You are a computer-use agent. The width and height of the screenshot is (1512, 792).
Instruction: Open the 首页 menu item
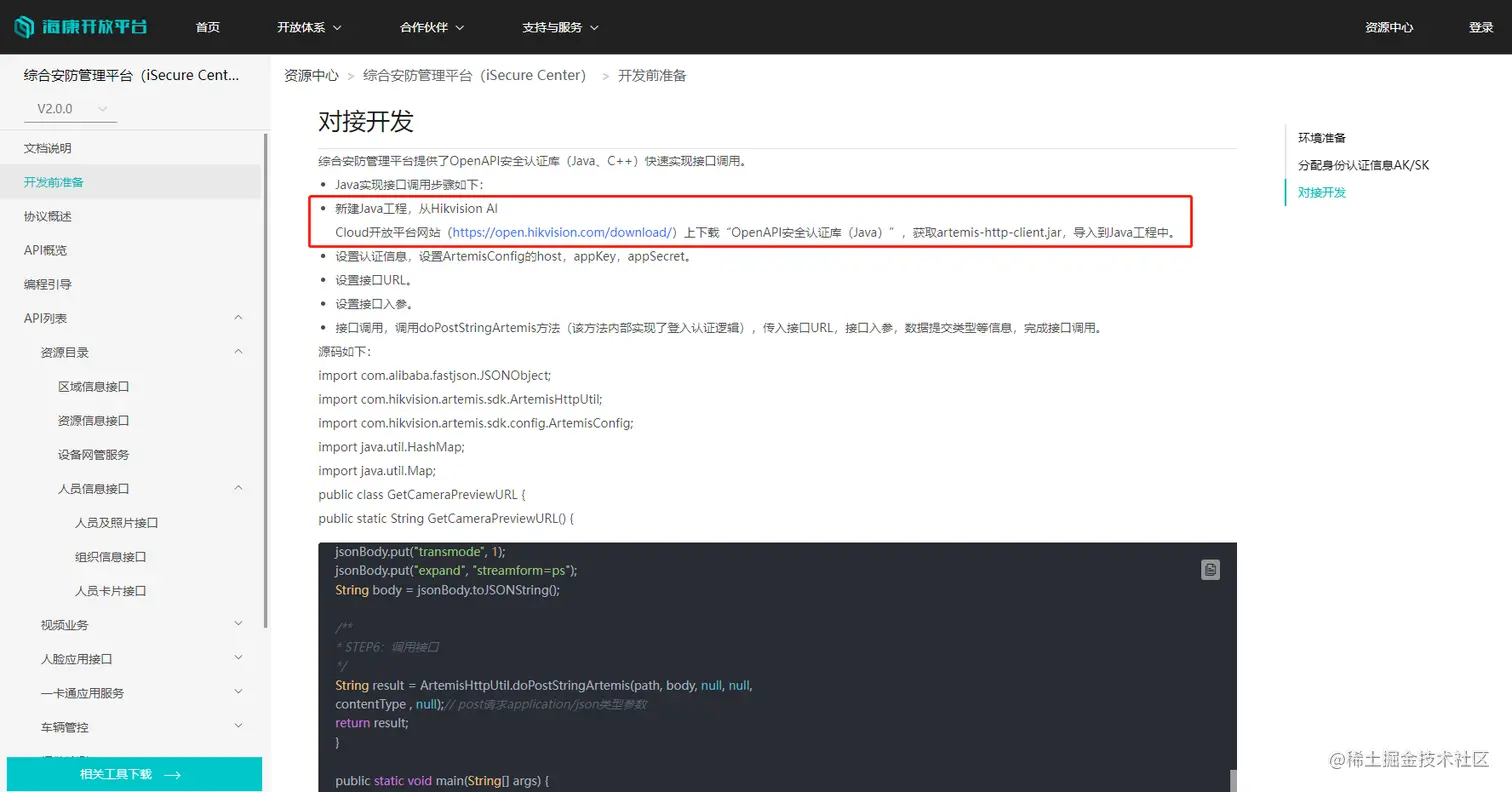click(x=208, y=28)
